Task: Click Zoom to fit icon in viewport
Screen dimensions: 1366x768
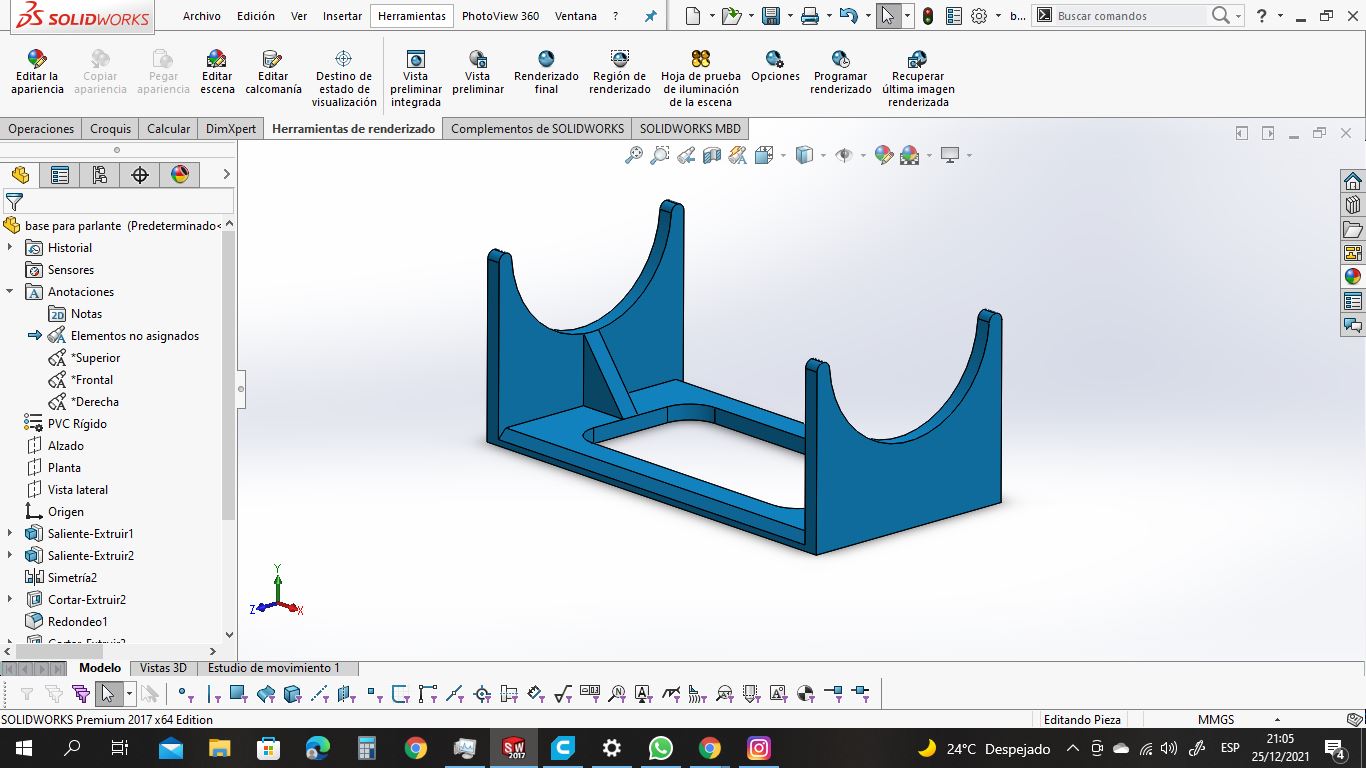Action: point(634,155)
